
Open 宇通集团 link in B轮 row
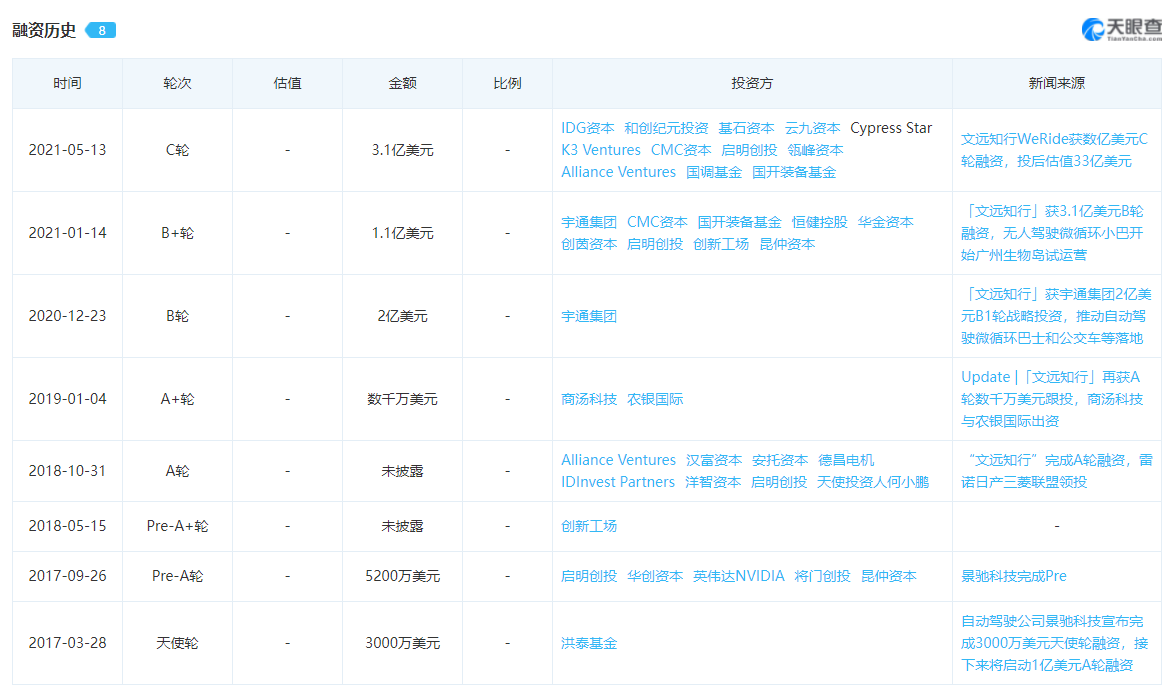[x=589, y=316]
